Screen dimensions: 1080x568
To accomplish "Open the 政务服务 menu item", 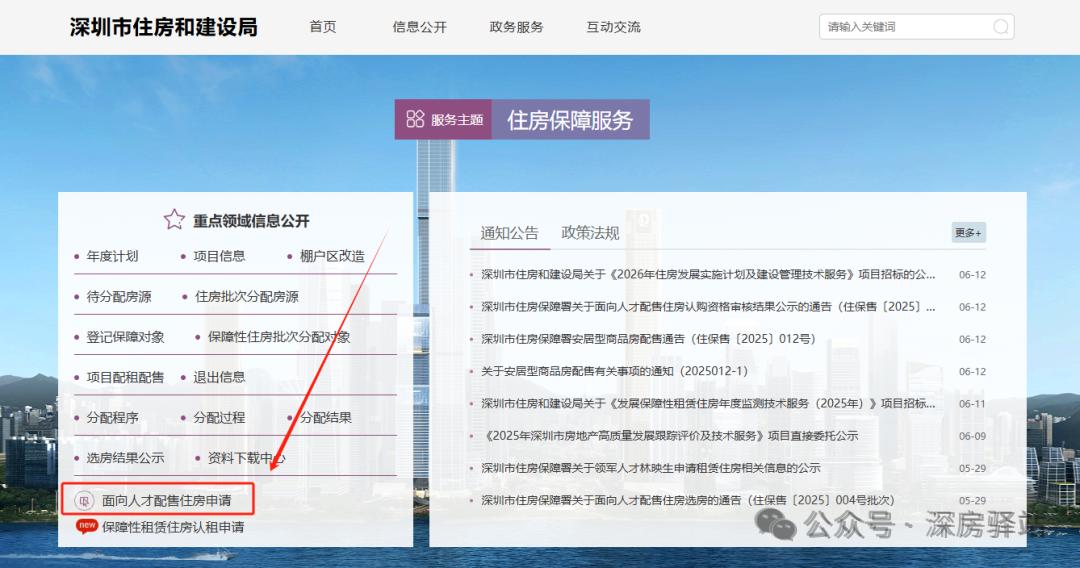I will (517, 27).
